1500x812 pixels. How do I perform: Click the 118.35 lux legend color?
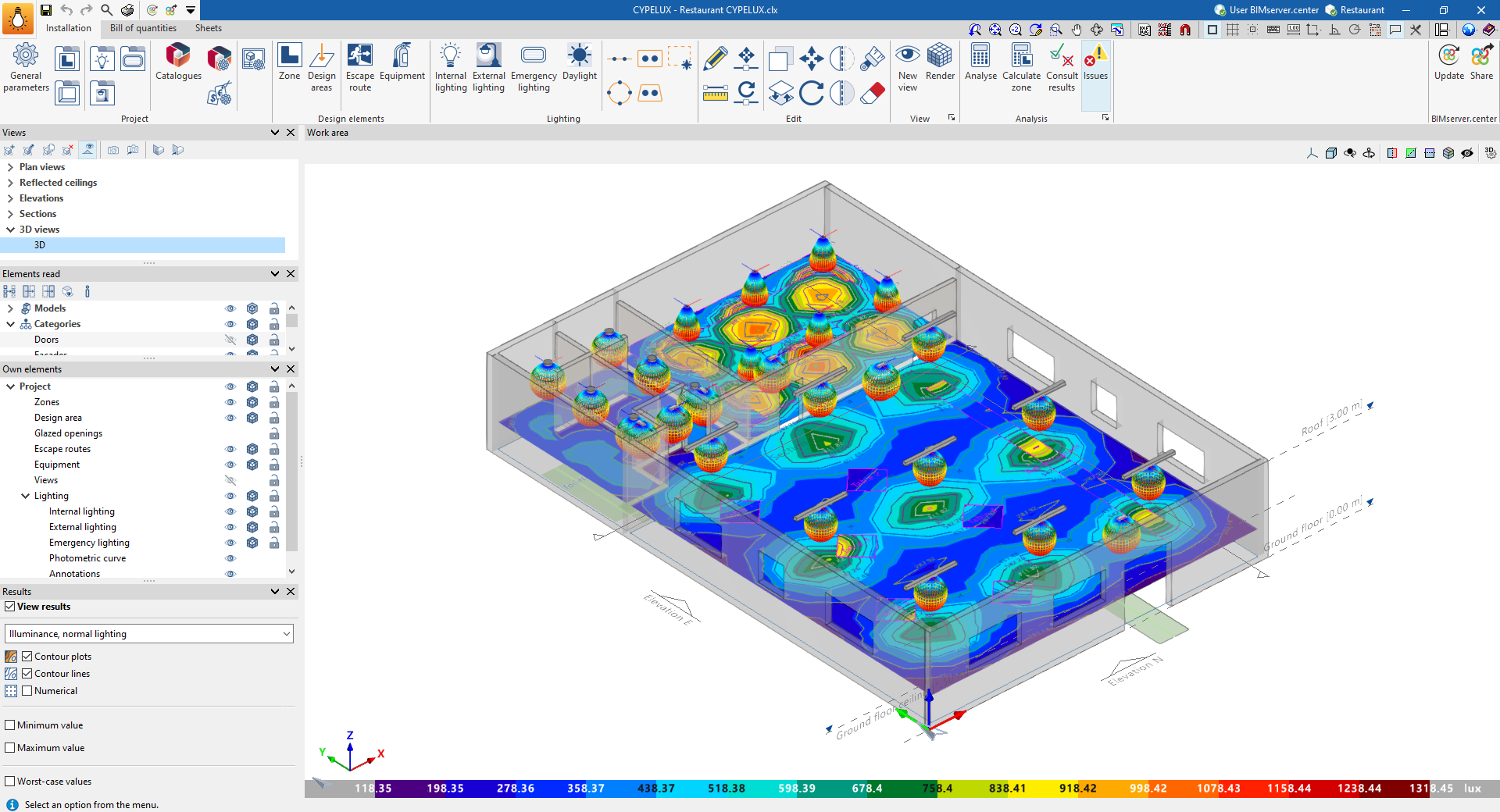tap(373, 789)
